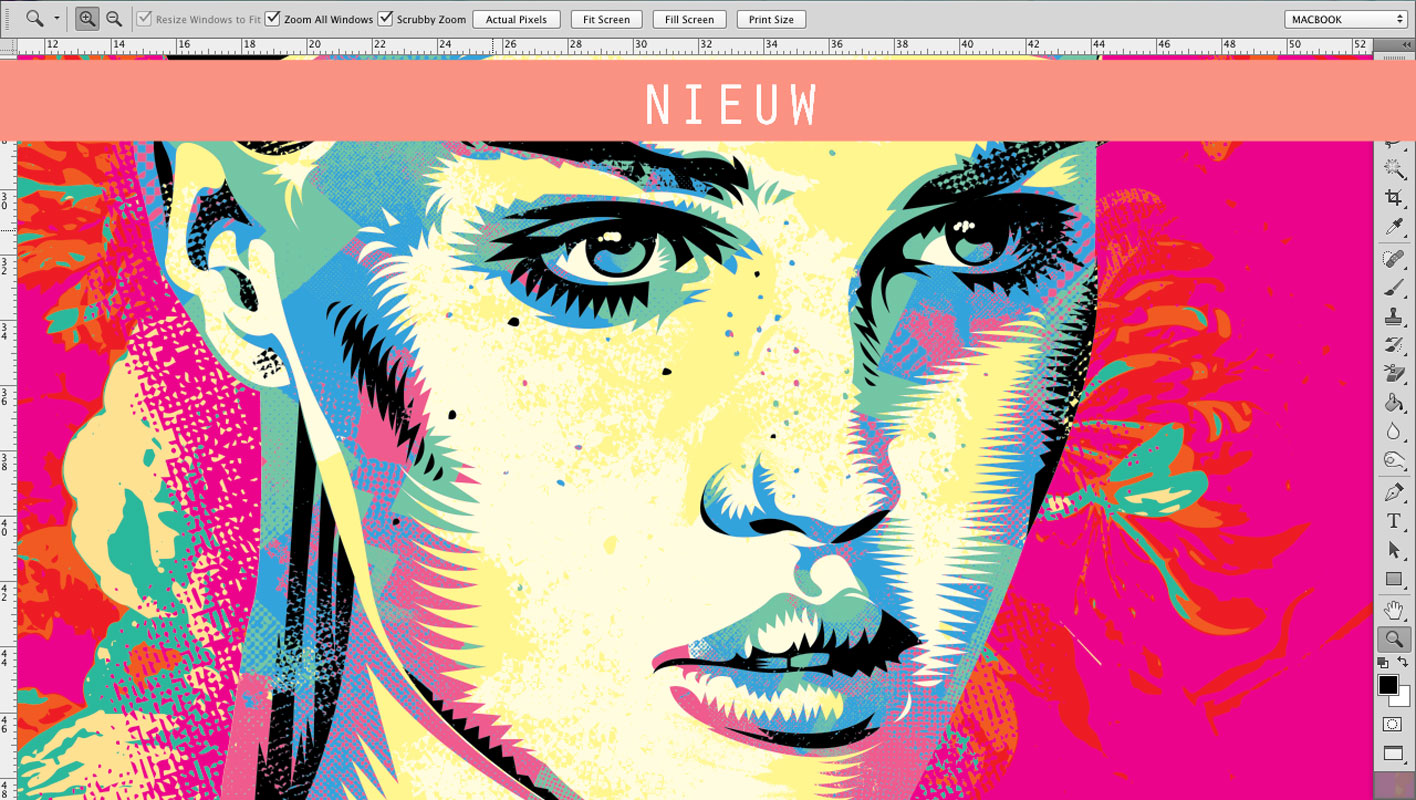Select the Type tool
This screenshot has width=1416, height=800.
1393,521
